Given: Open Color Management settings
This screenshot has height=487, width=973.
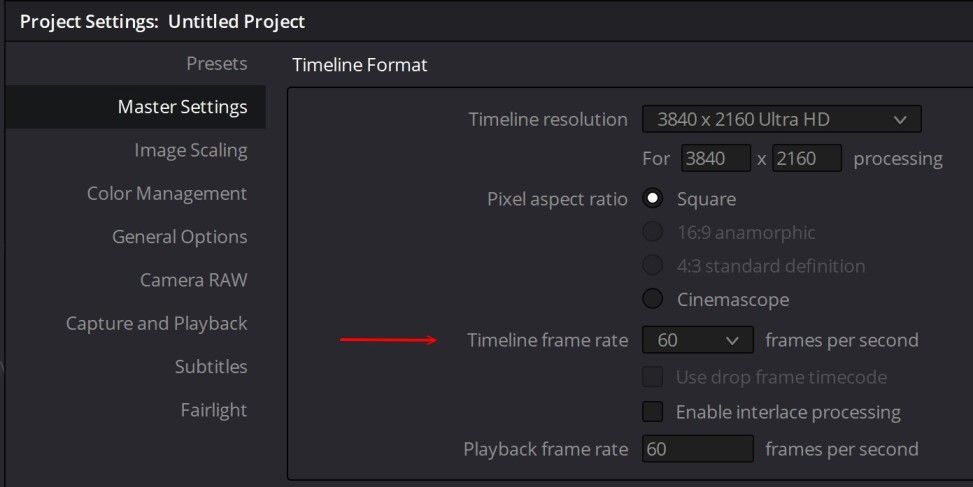Looking at the screenshot, I should [x=166, y=193].
